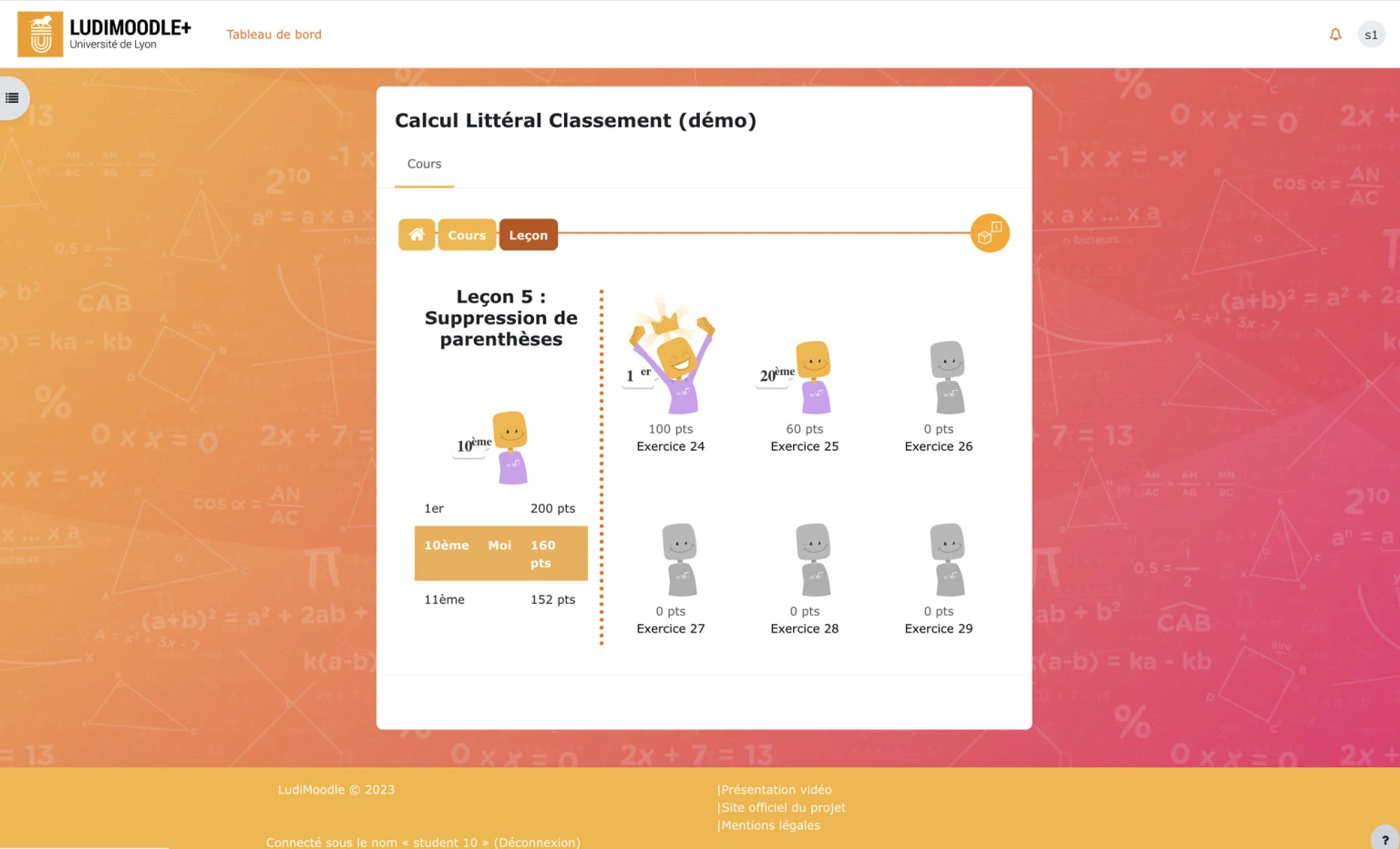Click the home icon in the breadcrumb
The height and width of the screenshot is (849, 1400).
(x=417, y=234)
